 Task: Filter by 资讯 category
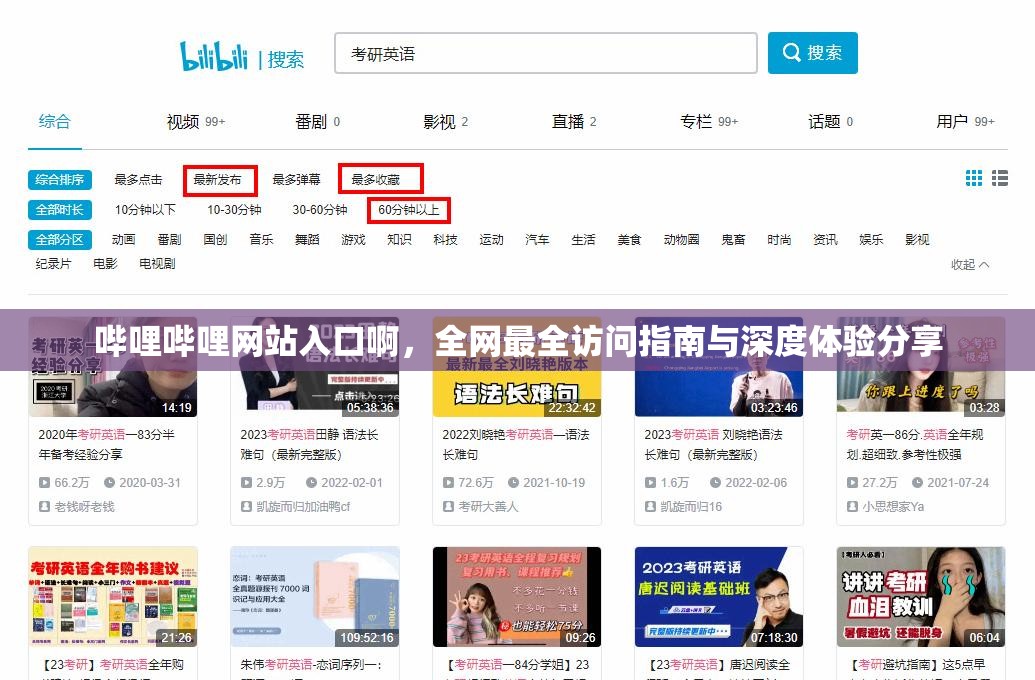click(825, 240)
